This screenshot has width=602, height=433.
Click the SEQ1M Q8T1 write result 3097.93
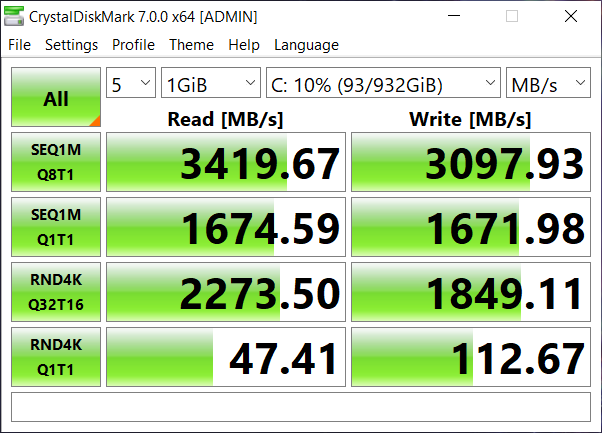click(x=471, y=162)
